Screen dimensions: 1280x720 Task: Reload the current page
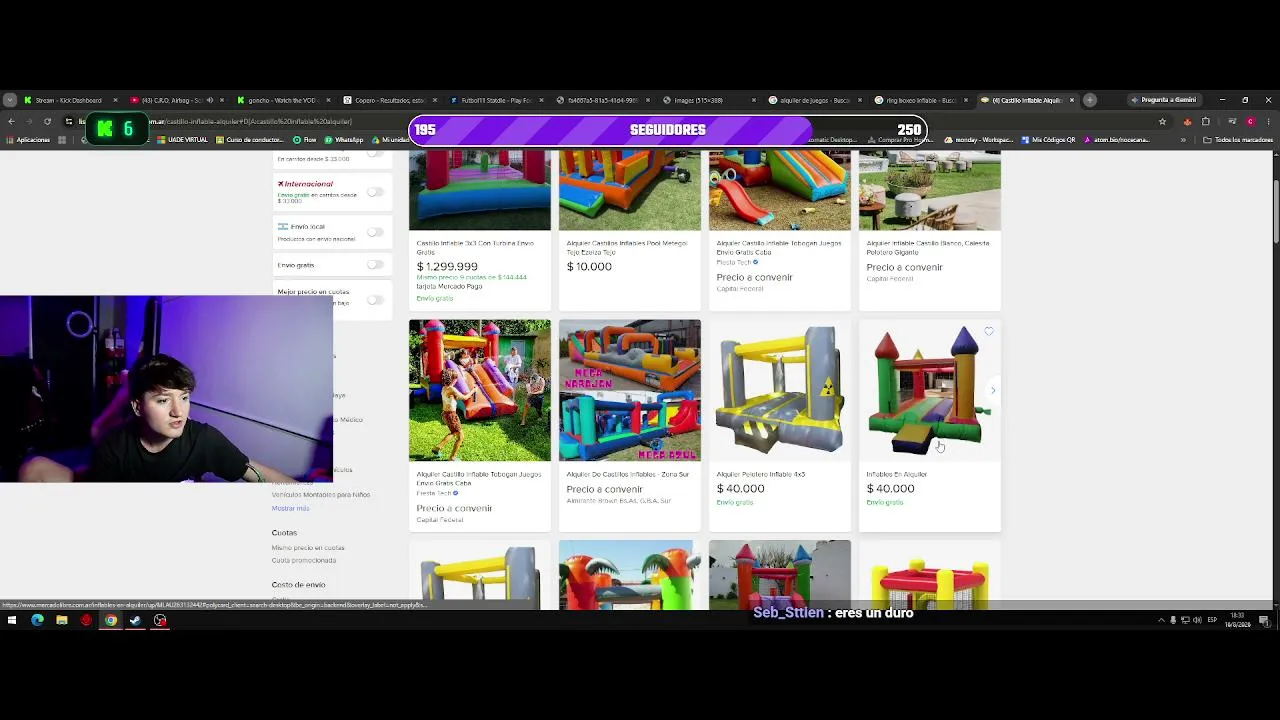click(x=47, y=121)
